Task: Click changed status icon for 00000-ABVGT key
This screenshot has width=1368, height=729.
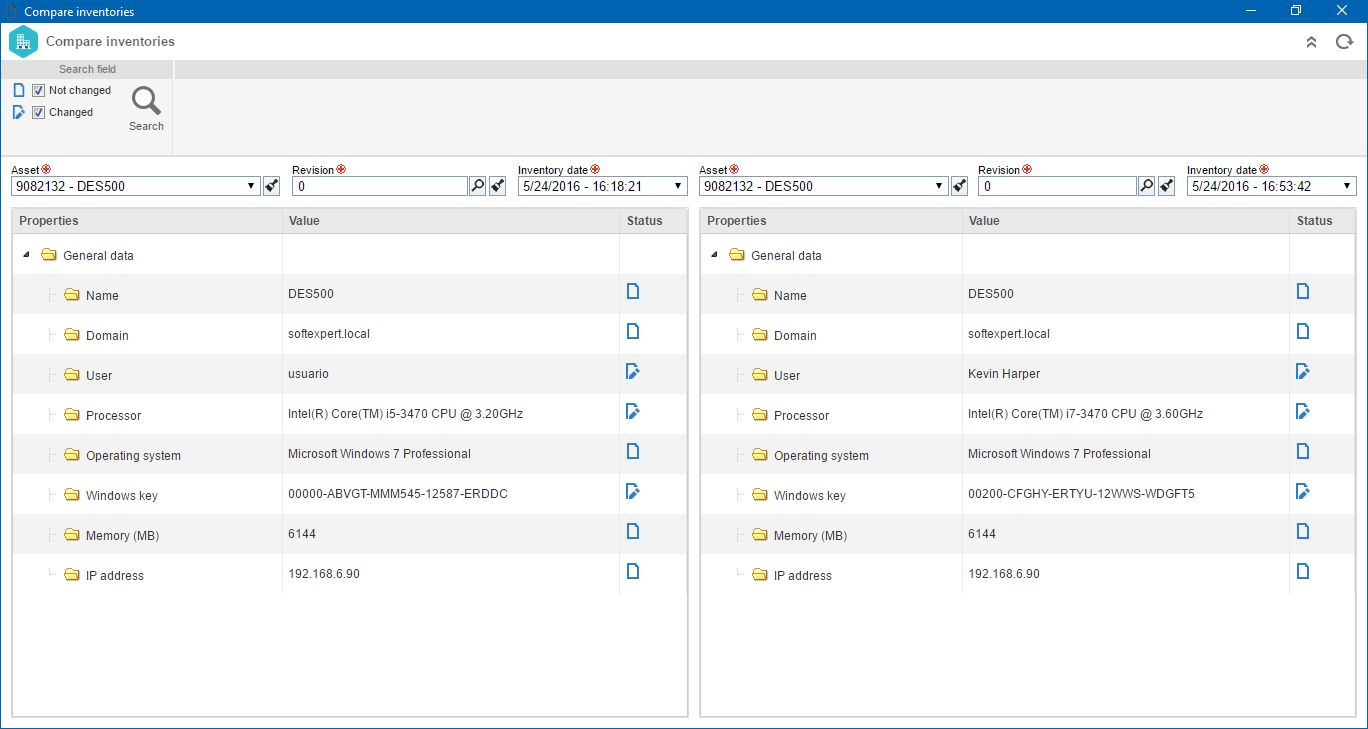Action: 633,492
